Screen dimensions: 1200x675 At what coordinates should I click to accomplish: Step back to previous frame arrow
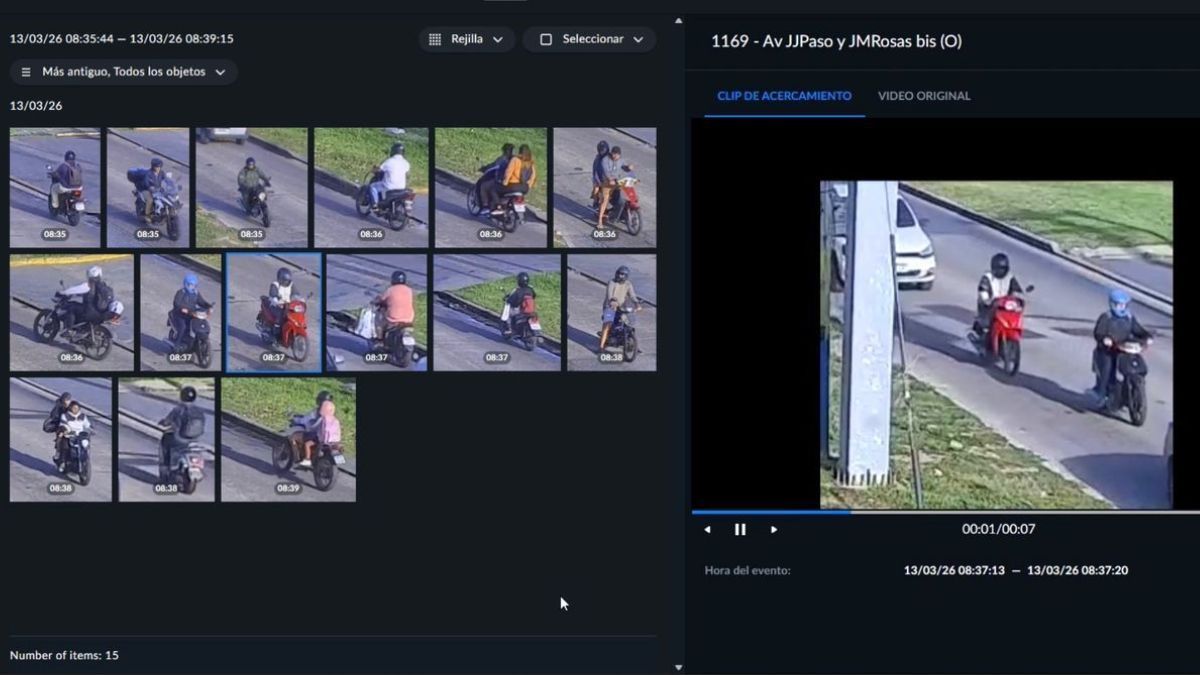pyautogui.click(x=707, y=529)
